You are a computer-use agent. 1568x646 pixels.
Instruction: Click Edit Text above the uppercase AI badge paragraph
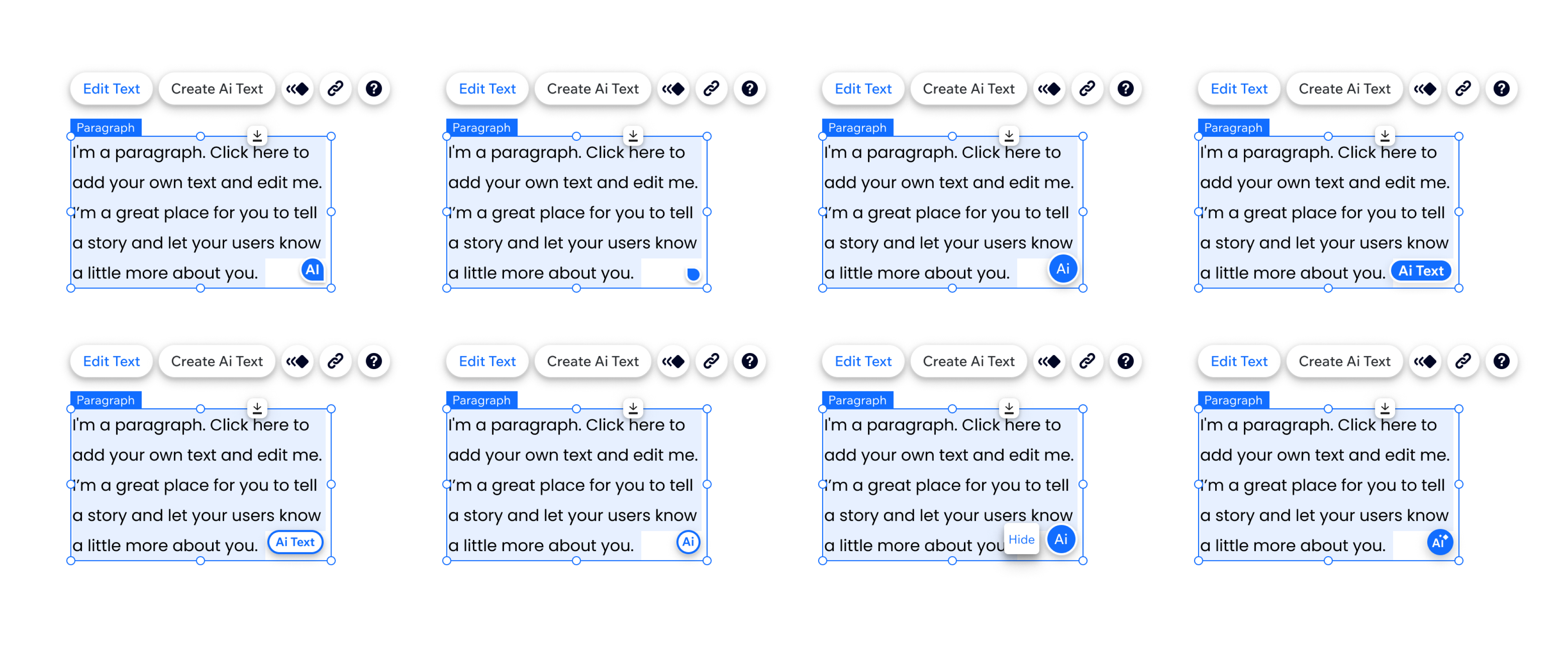tap(111, 89)
